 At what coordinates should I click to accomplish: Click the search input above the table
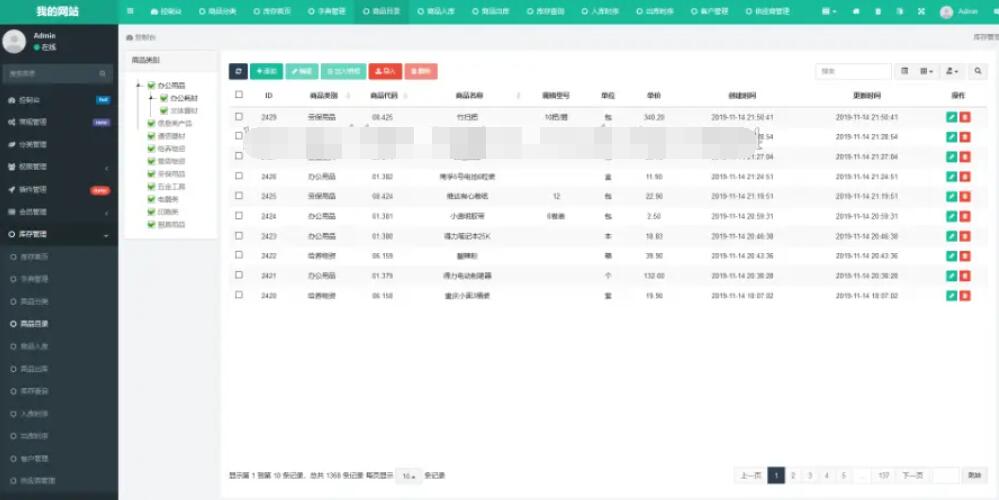click(x=852, y=71)
